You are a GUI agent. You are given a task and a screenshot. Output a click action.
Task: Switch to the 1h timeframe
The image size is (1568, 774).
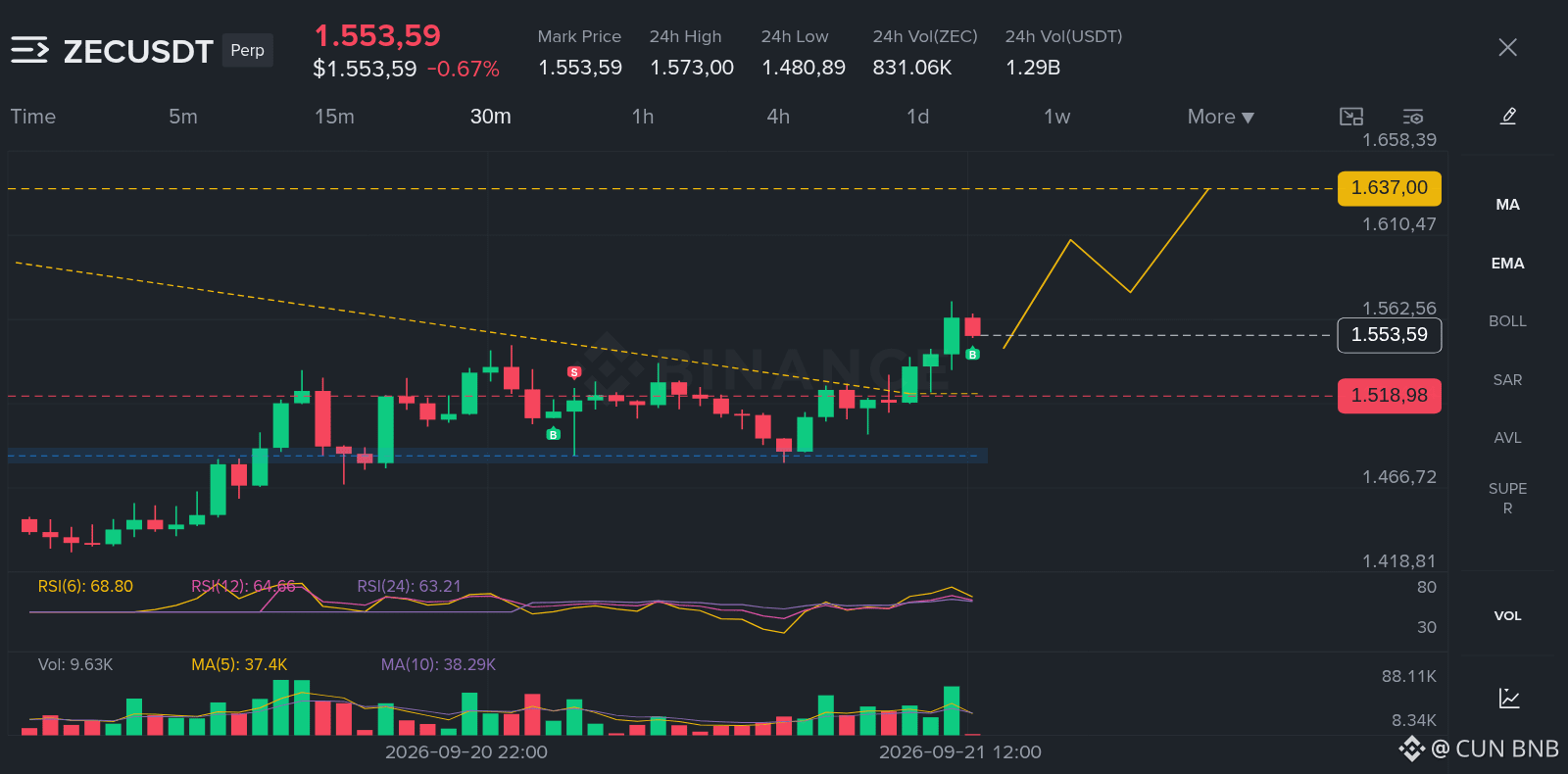643,117
